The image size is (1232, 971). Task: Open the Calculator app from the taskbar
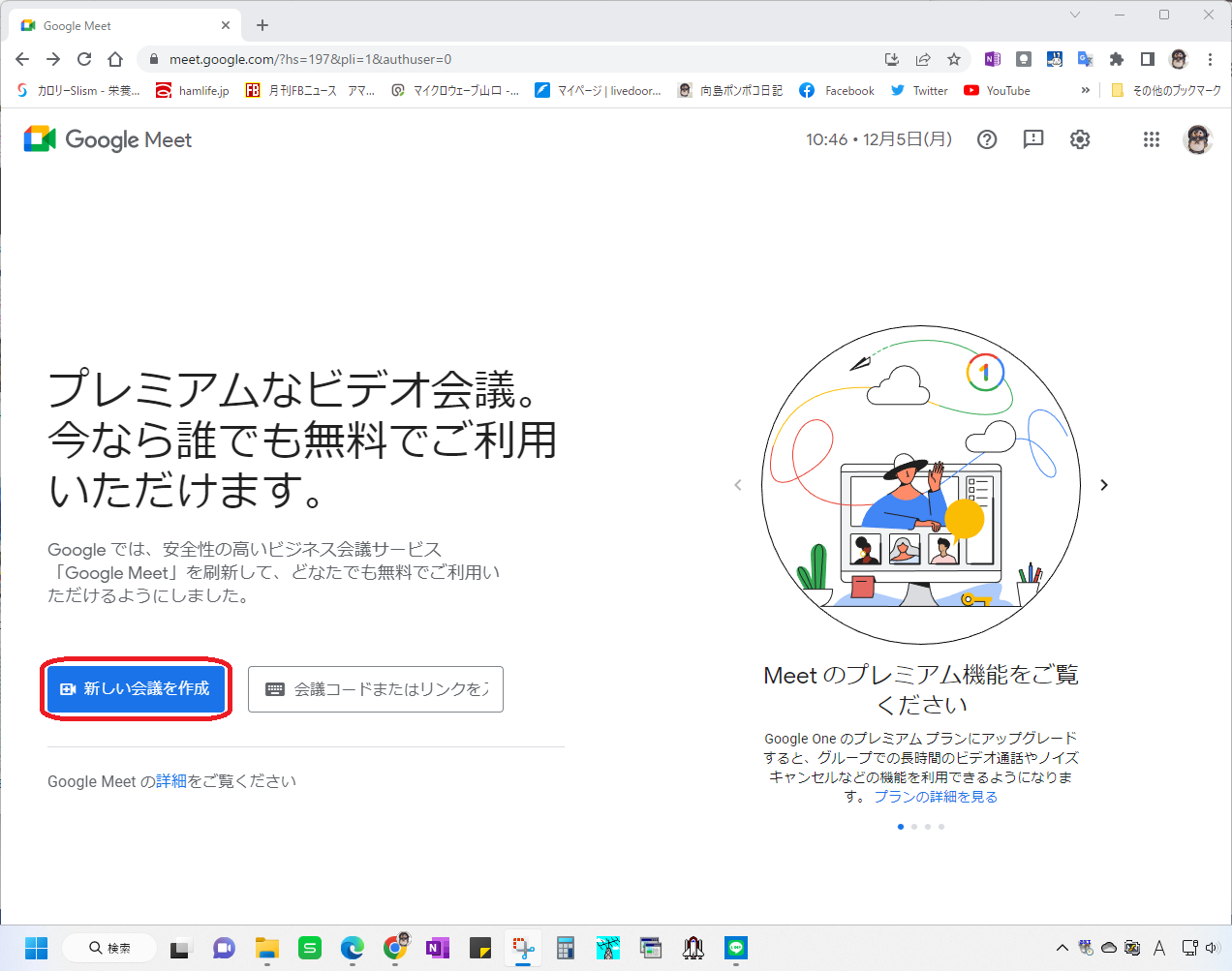[x=566, y=948]
